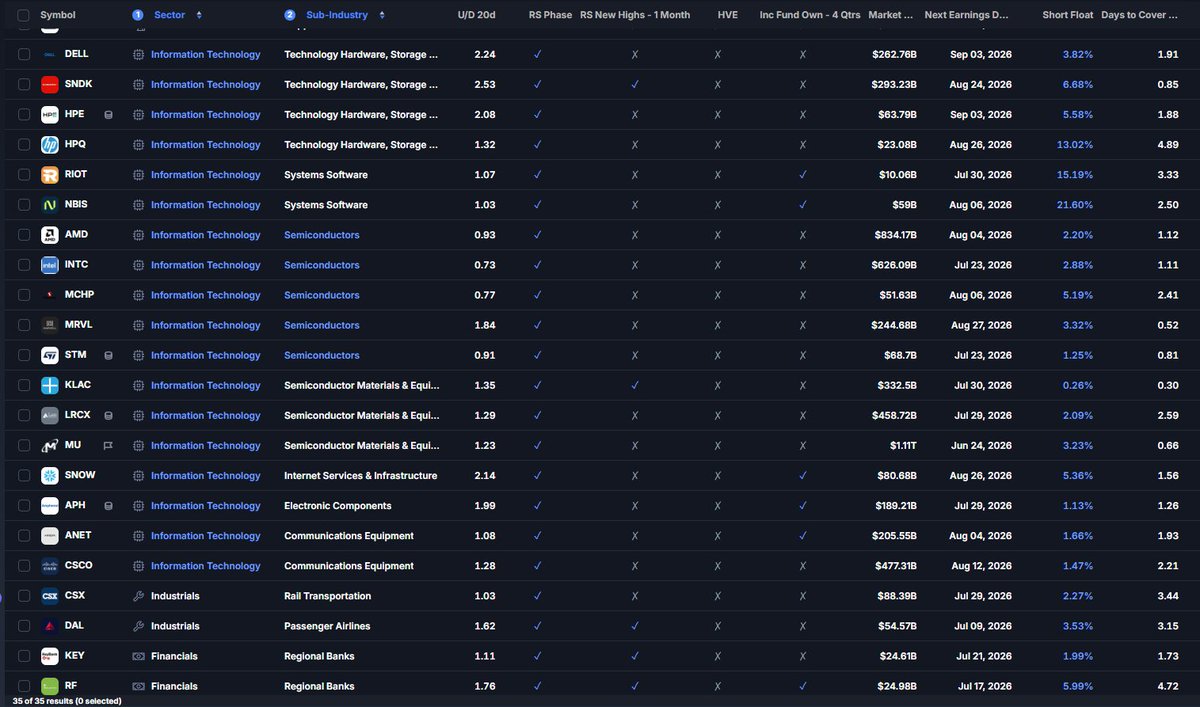
Task: Click the Days to Cover header
Action: tap(1138, 15)
